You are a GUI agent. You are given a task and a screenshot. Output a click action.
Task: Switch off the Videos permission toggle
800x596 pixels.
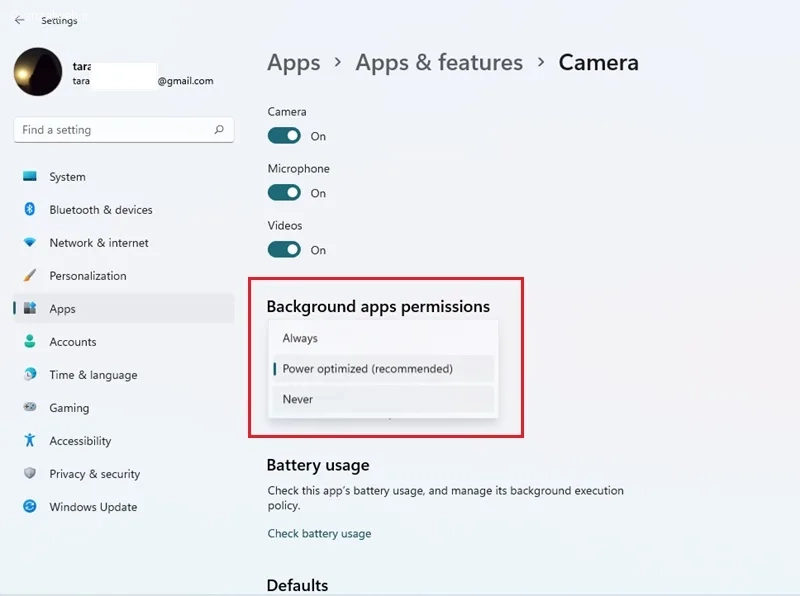(284, 250)
